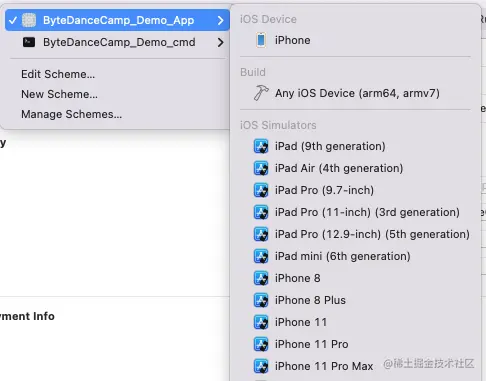Click the simulator icon beside iPhone 11 Pro

(261, 344)
